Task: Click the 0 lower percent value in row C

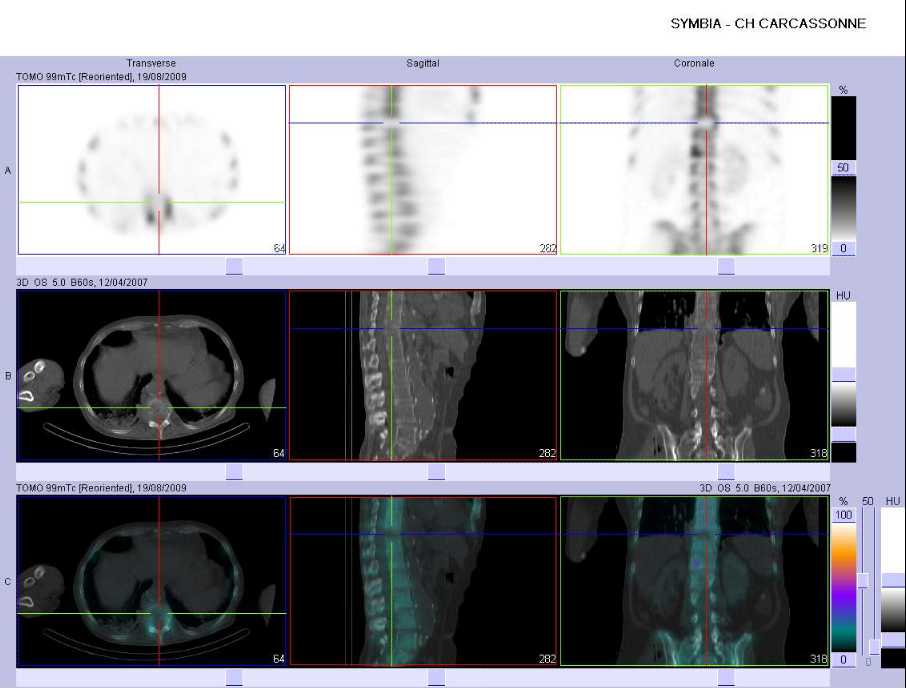Action: [844, 660]
